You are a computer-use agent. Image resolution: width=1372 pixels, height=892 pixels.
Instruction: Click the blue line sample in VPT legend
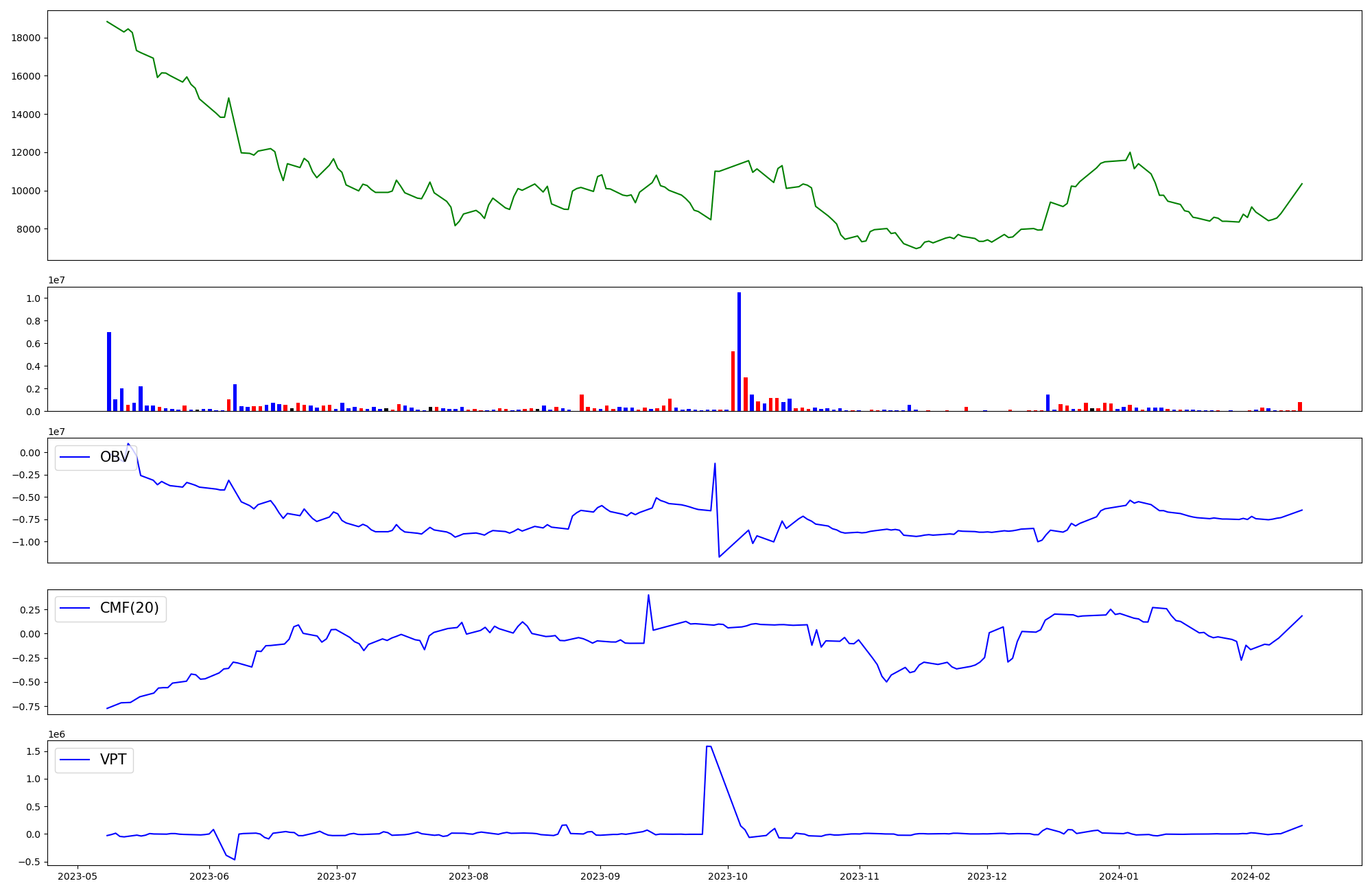click(x=75, y=760)
